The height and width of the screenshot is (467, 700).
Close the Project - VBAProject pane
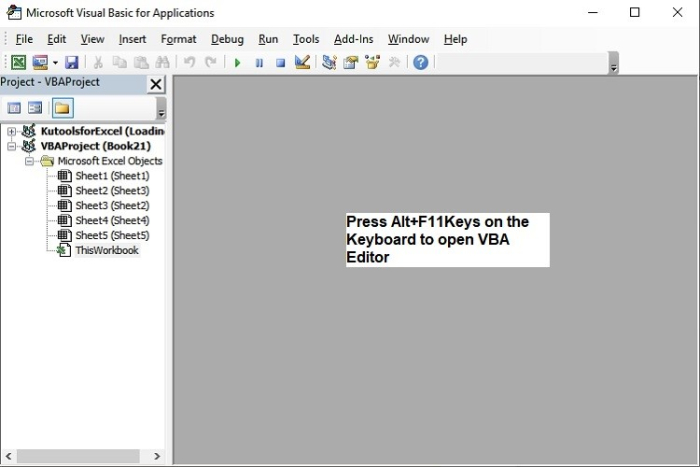(x=156, y=84)
